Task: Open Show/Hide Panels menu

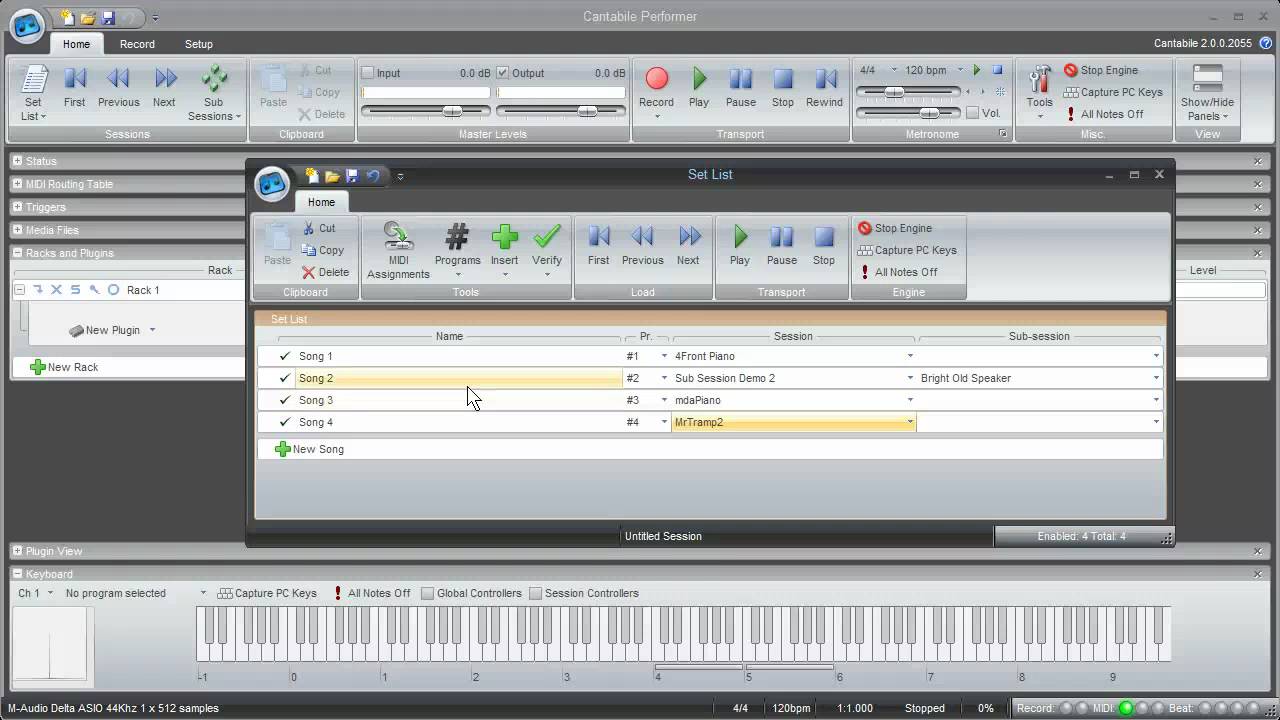Action: click(1207, 92)
